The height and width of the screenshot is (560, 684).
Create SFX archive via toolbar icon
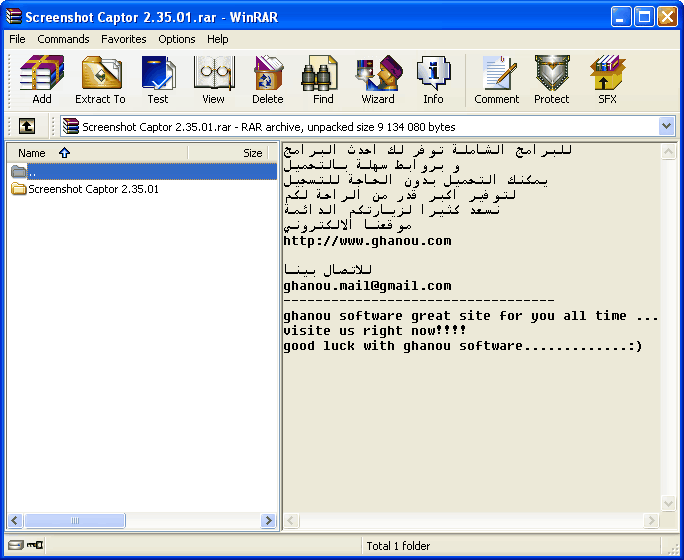coord(607,79)
